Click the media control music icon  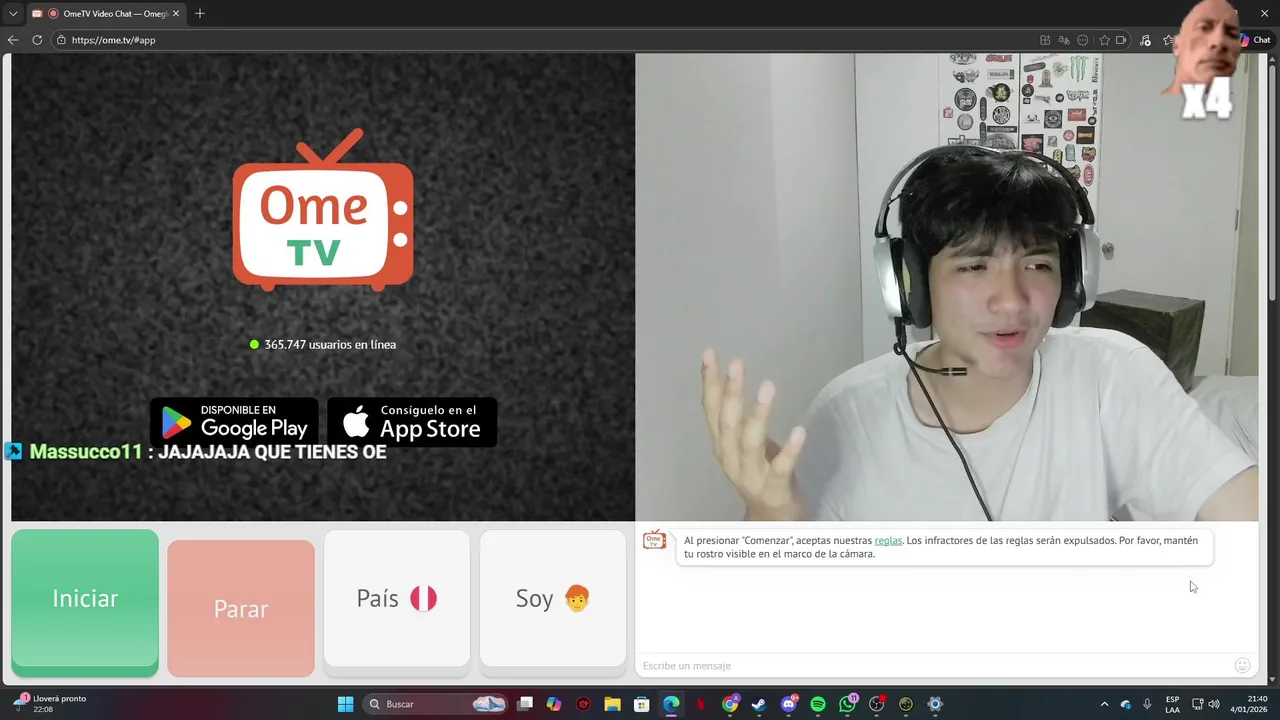point(1145,40)
